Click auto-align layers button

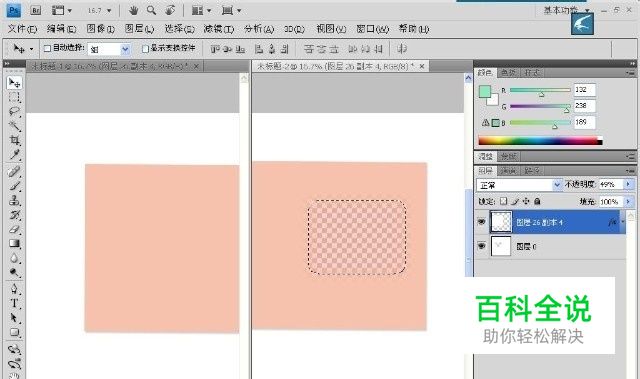(402, 49)
